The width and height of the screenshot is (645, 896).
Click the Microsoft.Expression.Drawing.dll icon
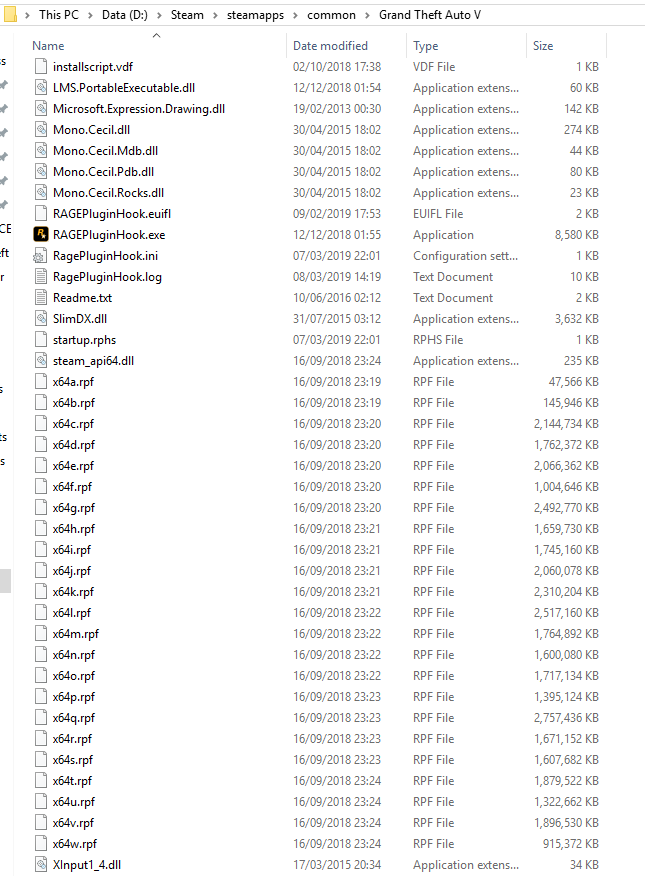pyautogui.click(x=41, y=109)
